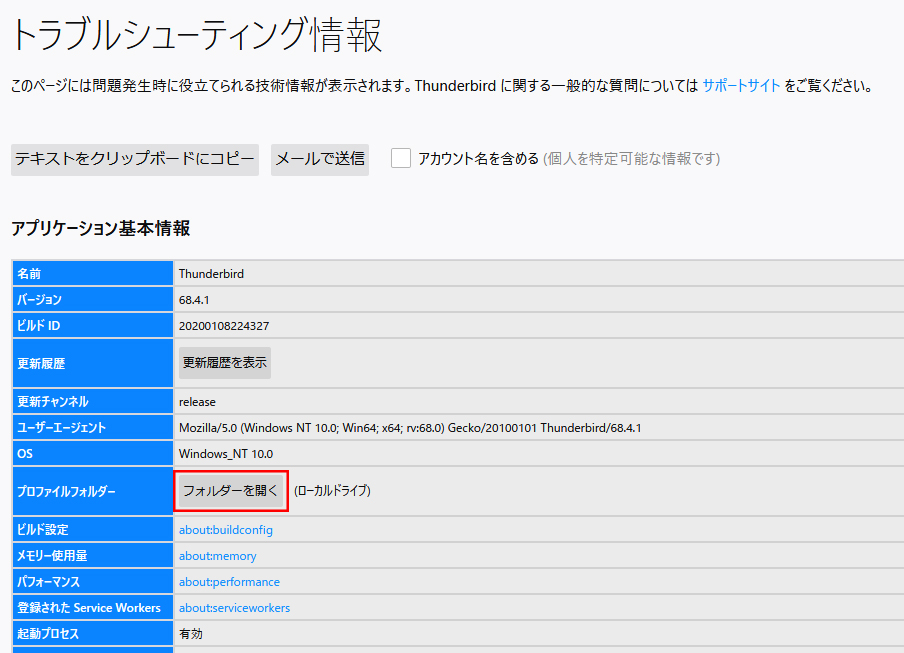
Task: Select the release update channel value
Action: point(197,402)
